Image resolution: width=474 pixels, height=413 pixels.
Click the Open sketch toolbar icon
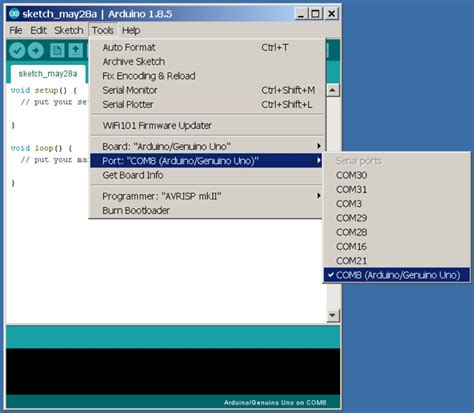click(x=76, y=51)
